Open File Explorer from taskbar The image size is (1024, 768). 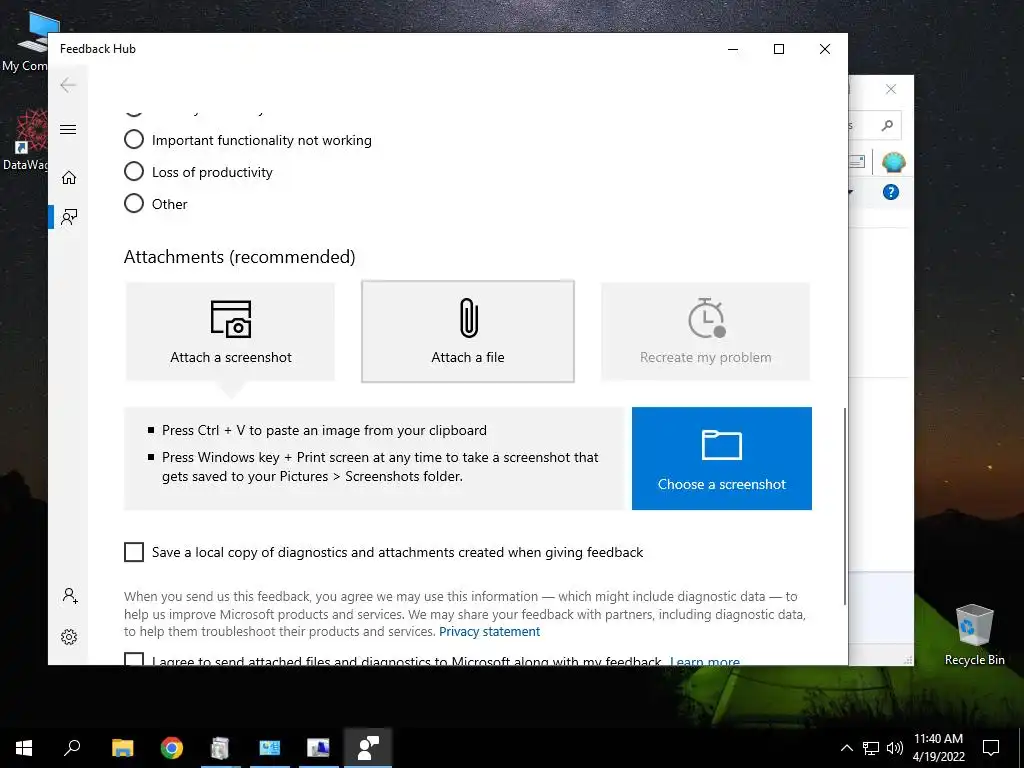pos(122,748)
